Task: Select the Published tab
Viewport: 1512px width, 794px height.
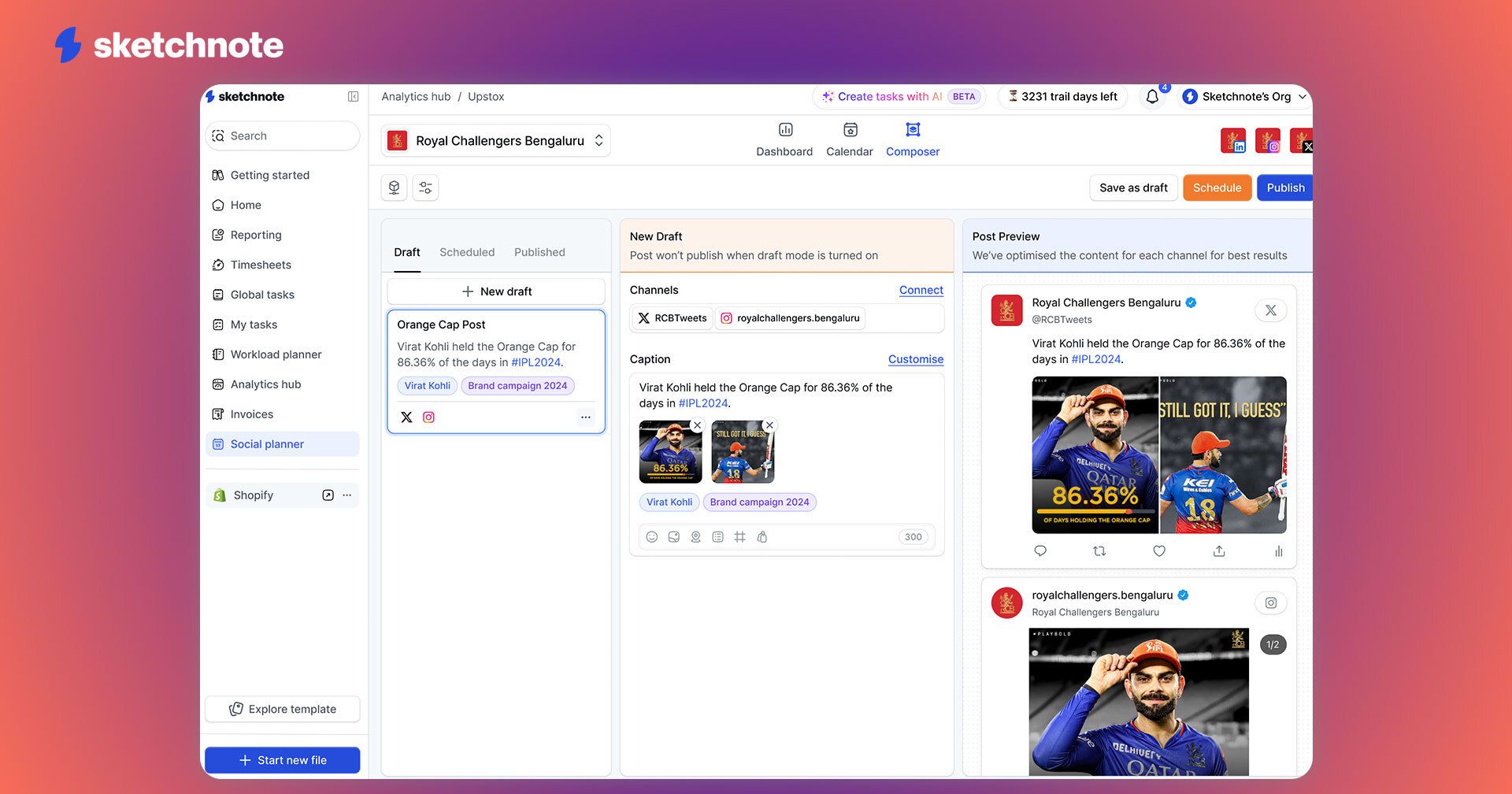Action: coord(539,252)
